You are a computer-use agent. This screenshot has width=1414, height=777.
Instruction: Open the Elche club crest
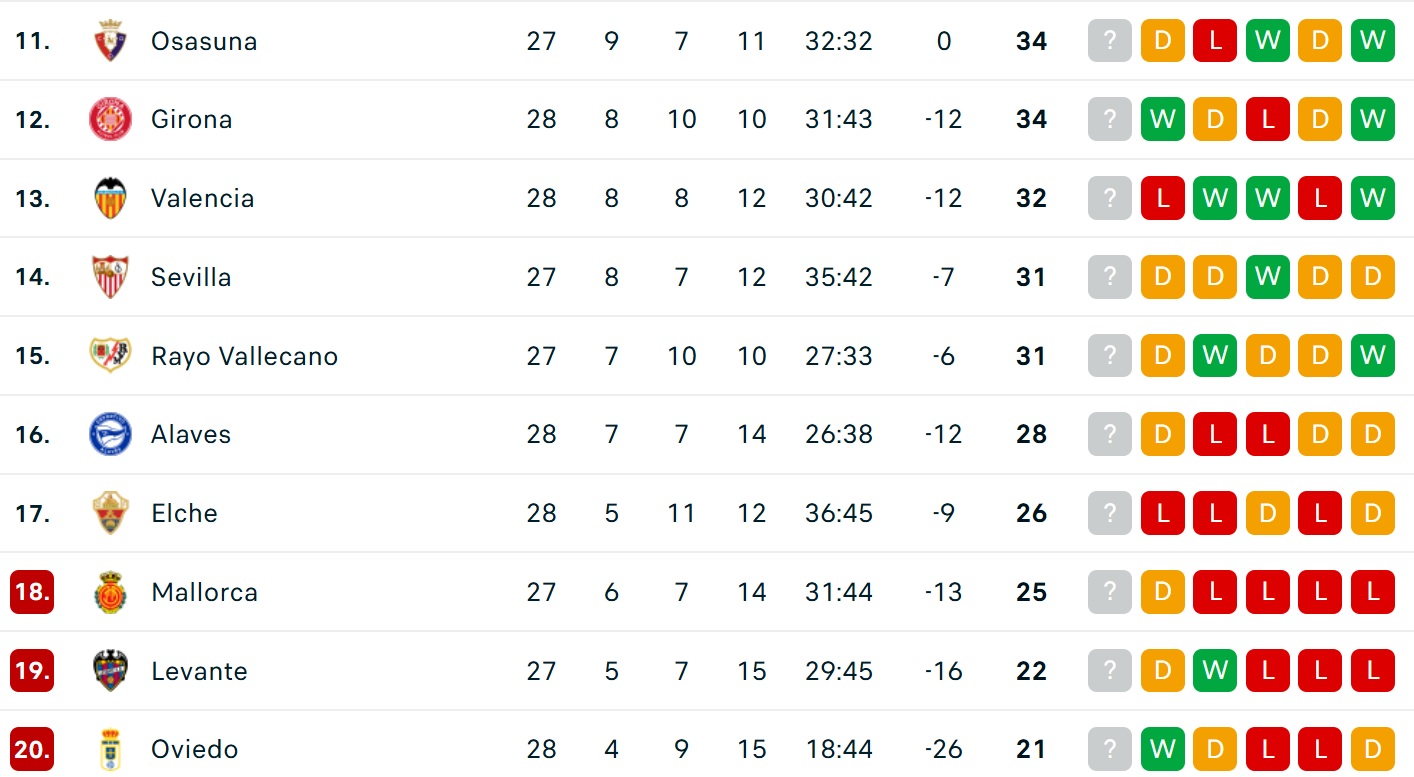(x=110, y=513)
